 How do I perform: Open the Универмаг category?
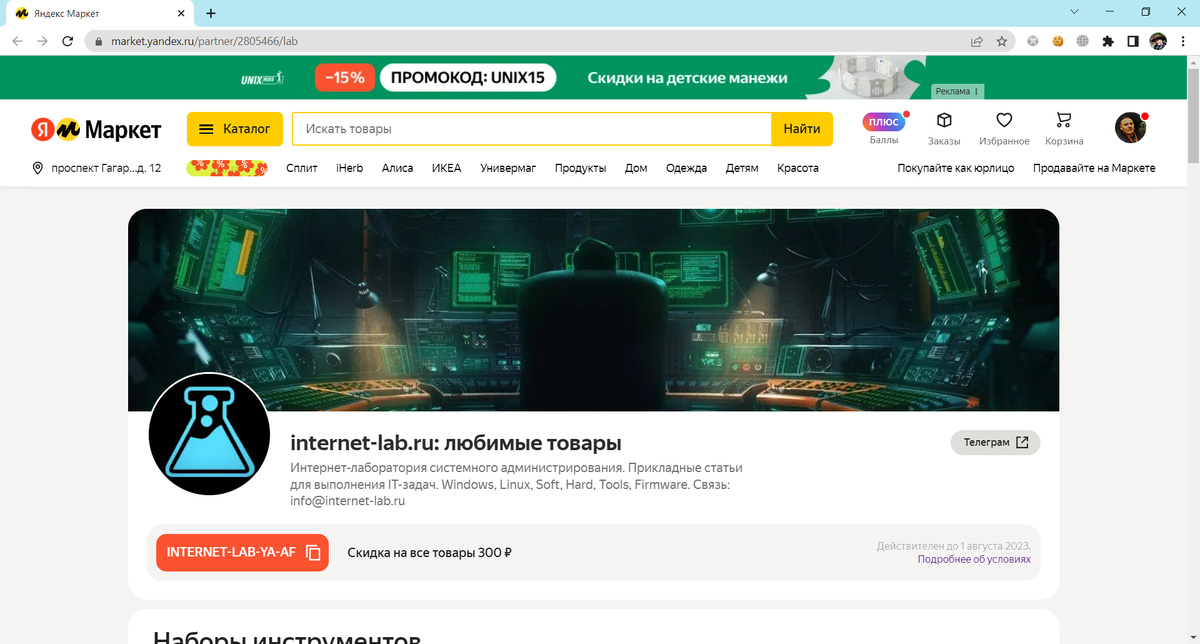tap(508, 168)
